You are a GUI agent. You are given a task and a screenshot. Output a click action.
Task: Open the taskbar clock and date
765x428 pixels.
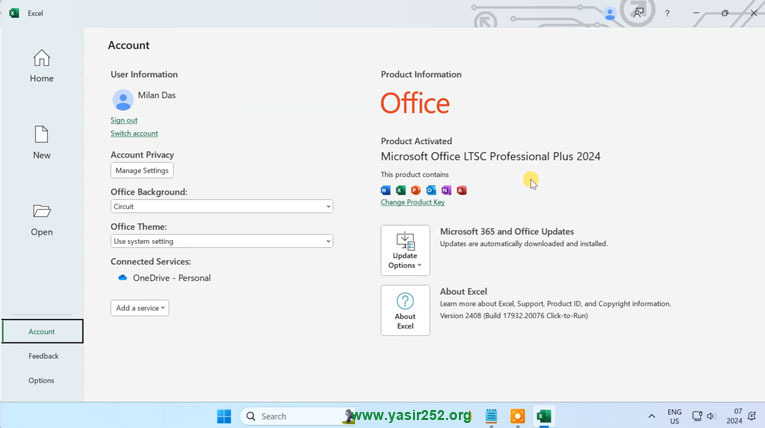pyautogui.click(x=734, y=416)
